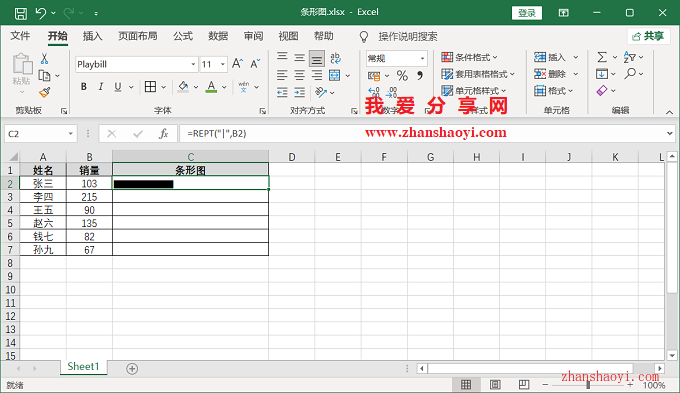Image resolution: width=680 pixels, height=393 pixels.
Task: Open number format 常规 dropdown
Action: click(422, 58)
